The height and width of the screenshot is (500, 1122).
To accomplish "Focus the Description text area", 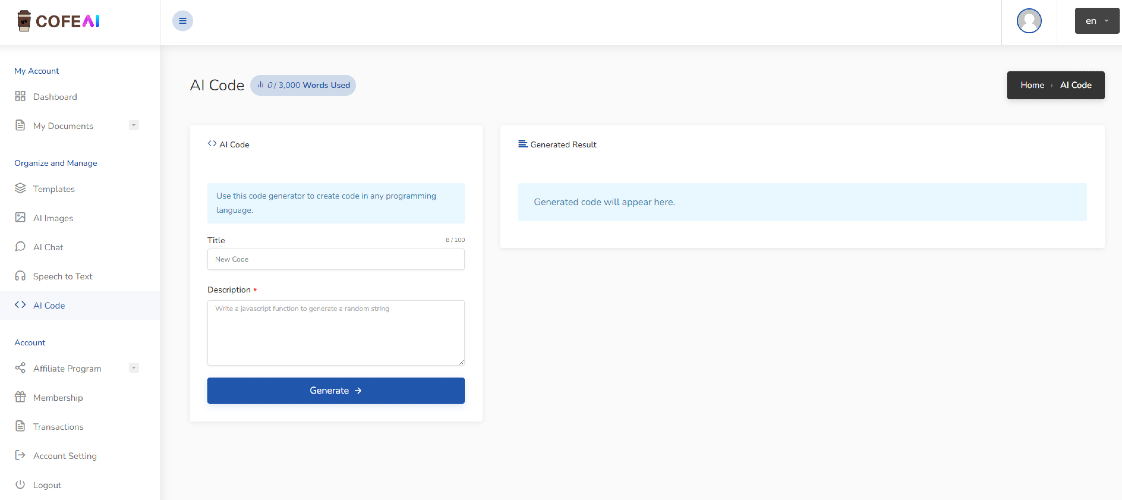I will [x=336, y=333].
